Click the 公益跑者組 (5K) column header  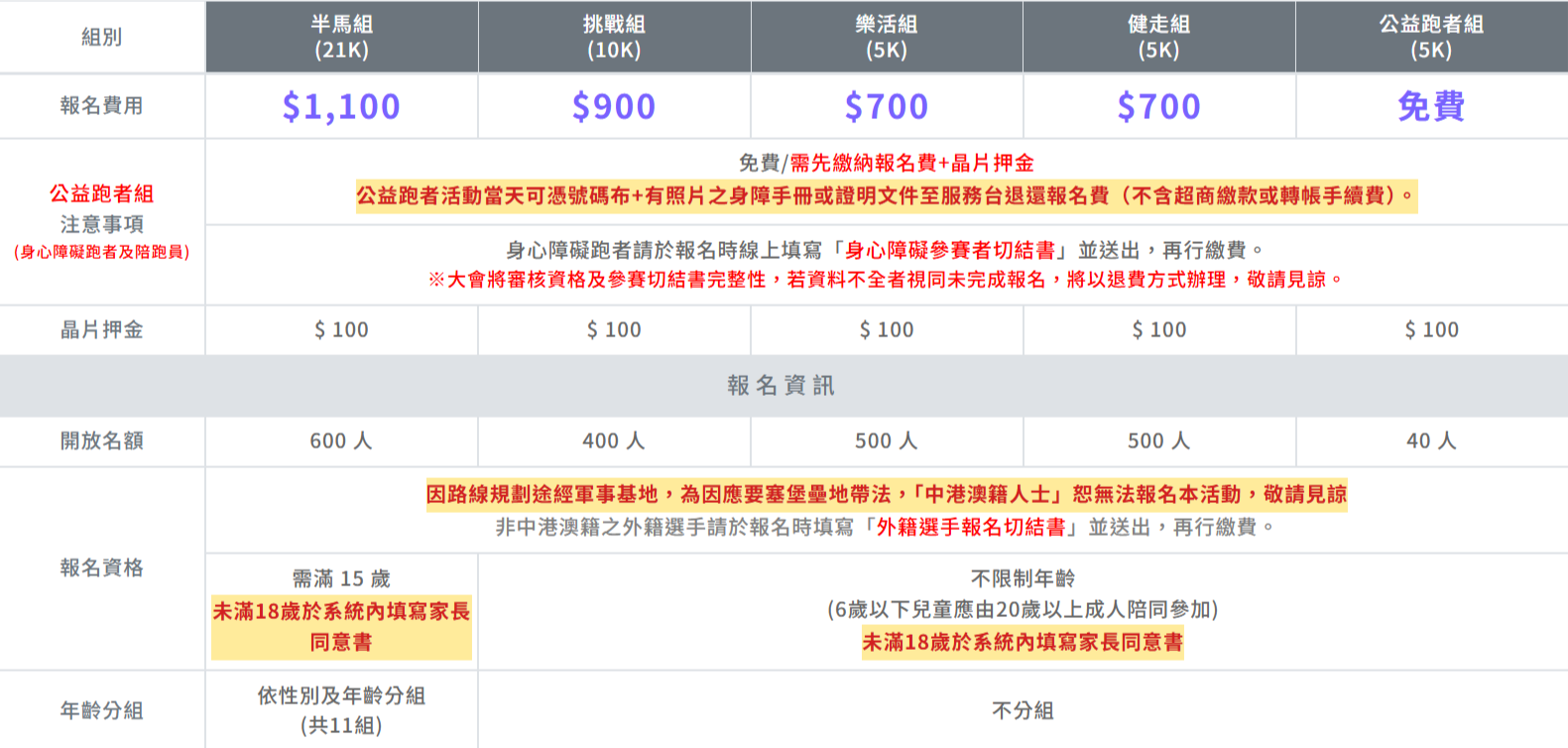click(1431, 37)
